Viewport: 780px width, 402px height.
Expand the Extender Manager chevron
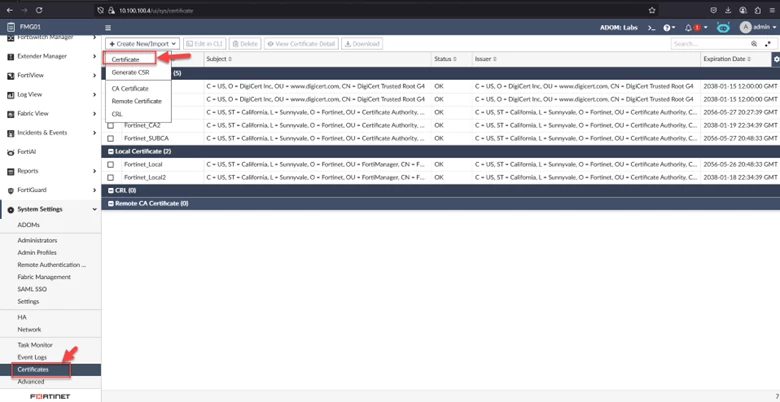95,57
